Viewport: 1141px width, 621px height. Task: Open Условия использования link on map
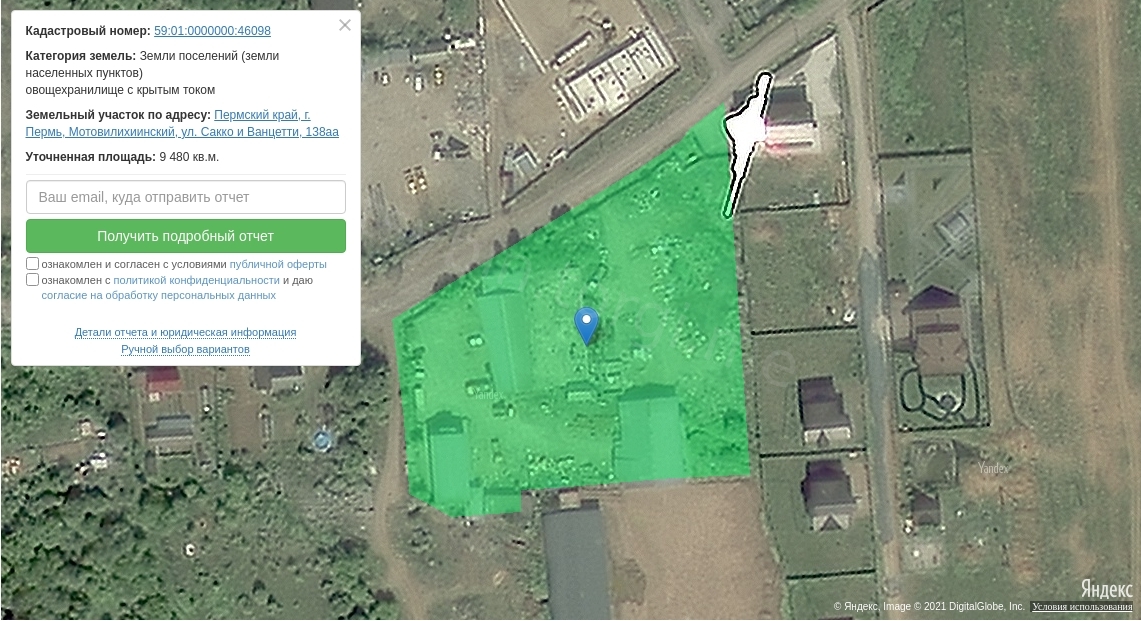tap(1082, 606)
